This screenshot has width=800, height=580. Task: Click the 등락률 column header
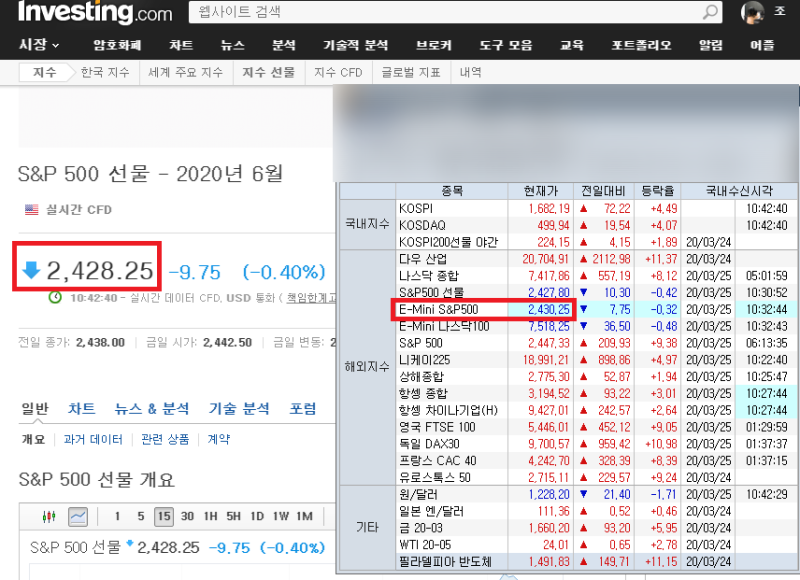click(x=657, y=191)
